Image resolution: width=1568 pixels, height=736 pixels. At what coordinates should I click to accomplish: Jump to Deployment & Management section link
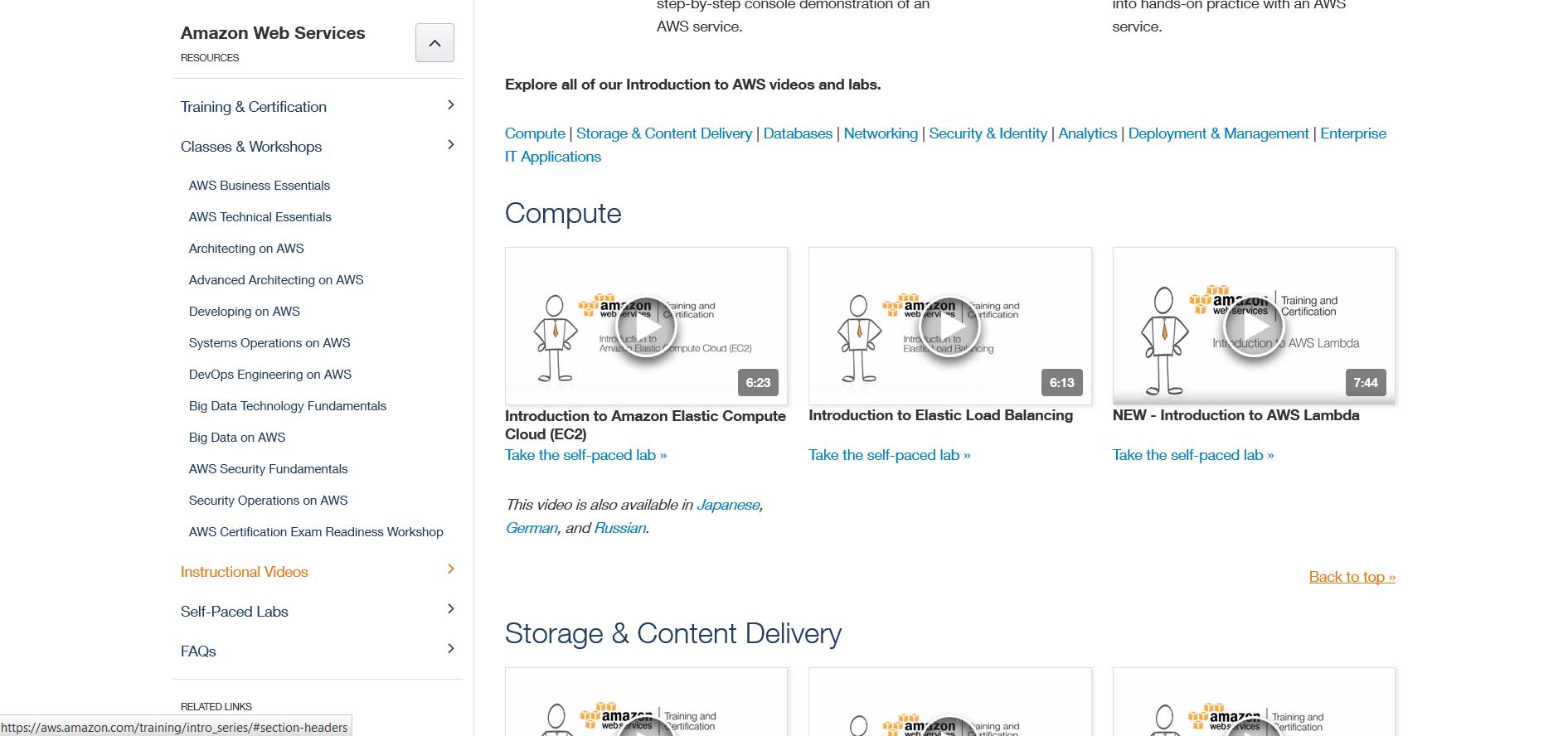[x=1219, y=133]
